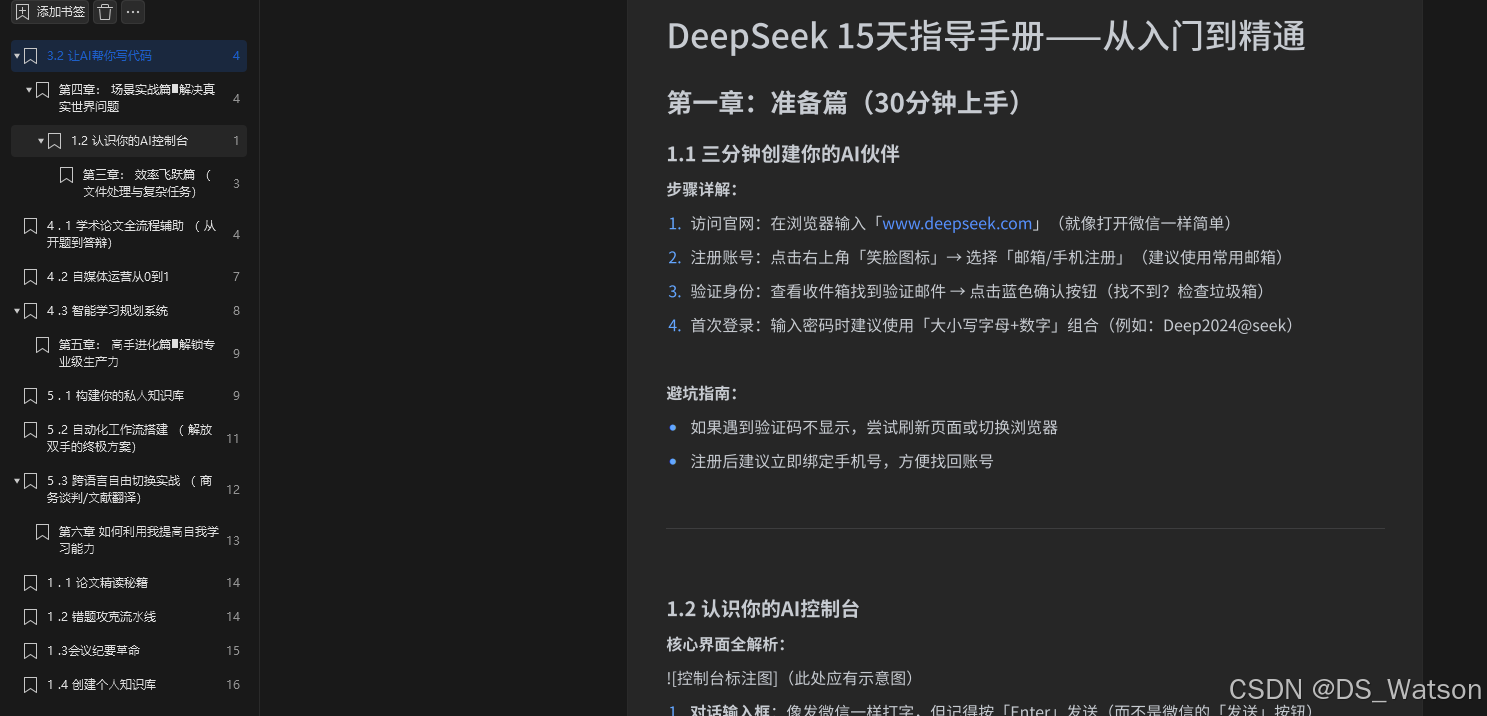Viewport: 1487px width, 716px height.
Task: Click bookmark icon beside 4.3 智能学习规划系统
Action: click(31, 311)
